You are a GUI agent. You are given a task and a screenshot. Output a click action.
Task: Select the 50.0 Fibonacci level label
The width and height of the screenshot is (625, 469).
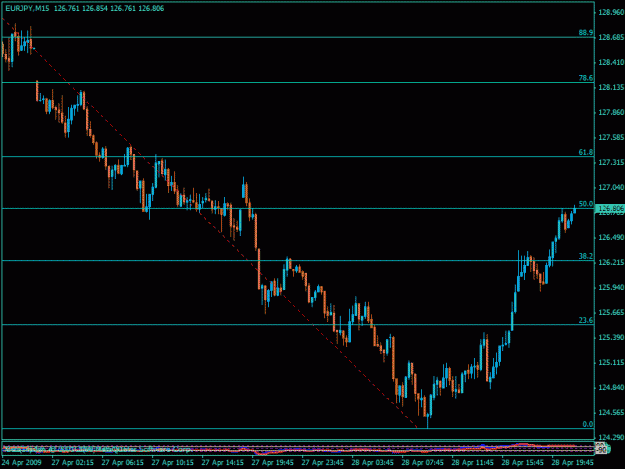[x=586, y=204]
